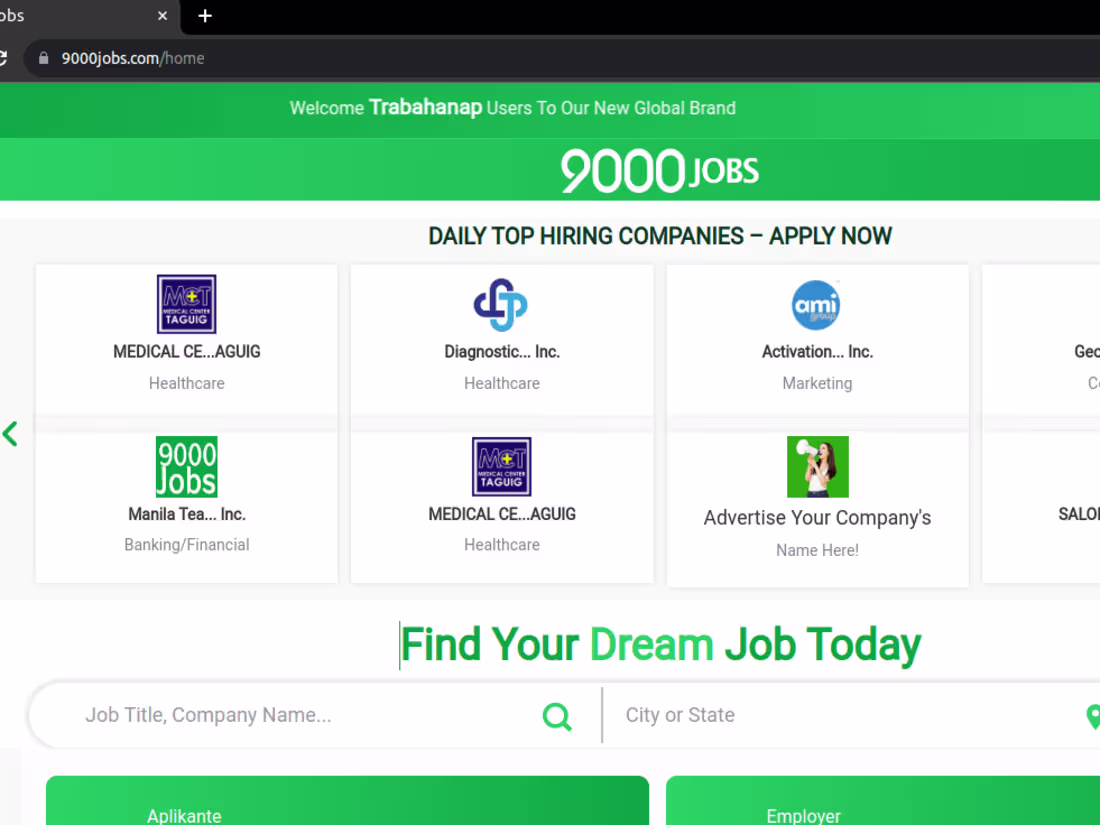Click the left carousel navigation arrow
This screenshot has height=825, width=1100.
click(x=10, y=433)
